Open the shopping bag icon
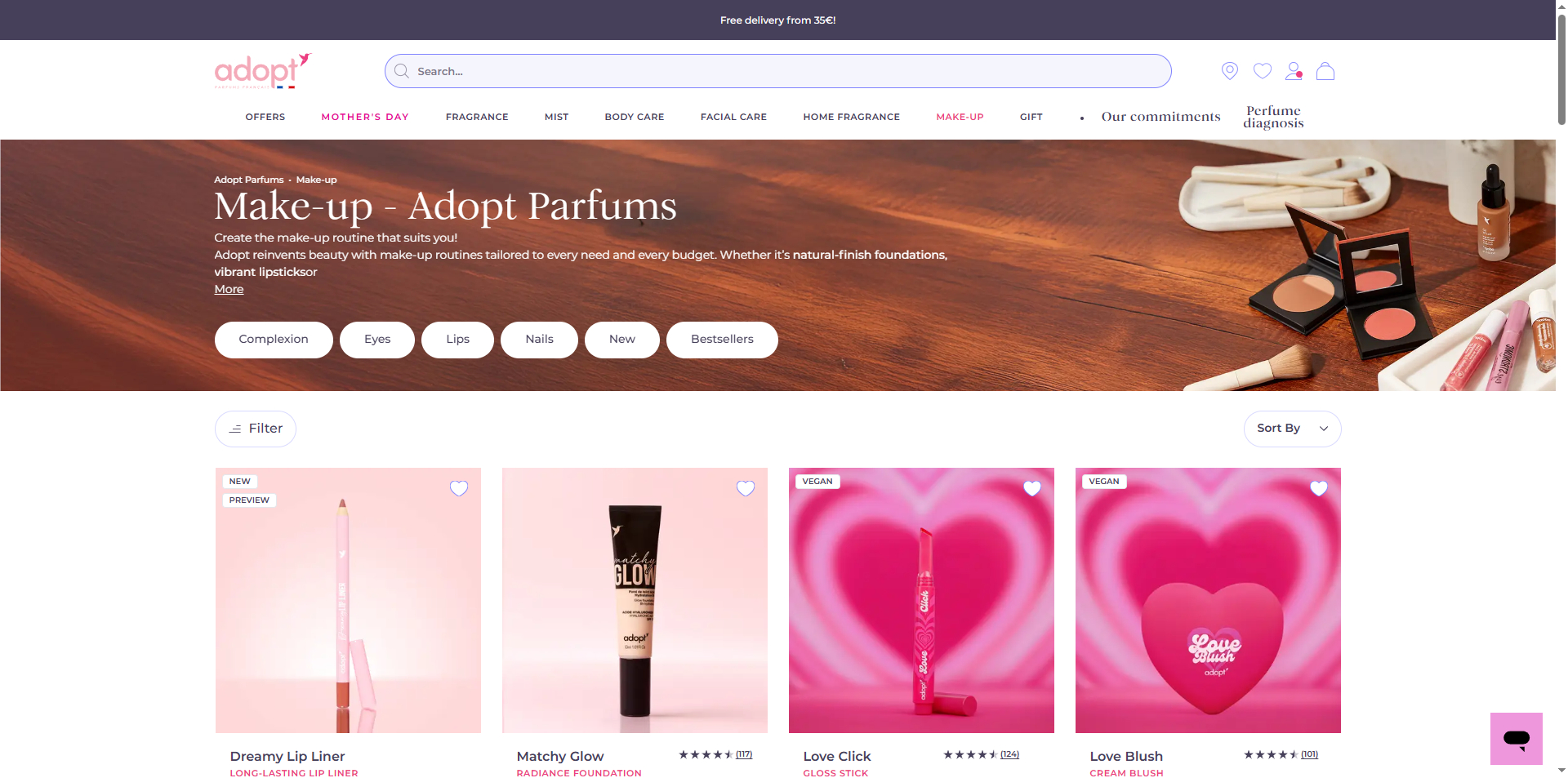 [x=1325, y=71]
